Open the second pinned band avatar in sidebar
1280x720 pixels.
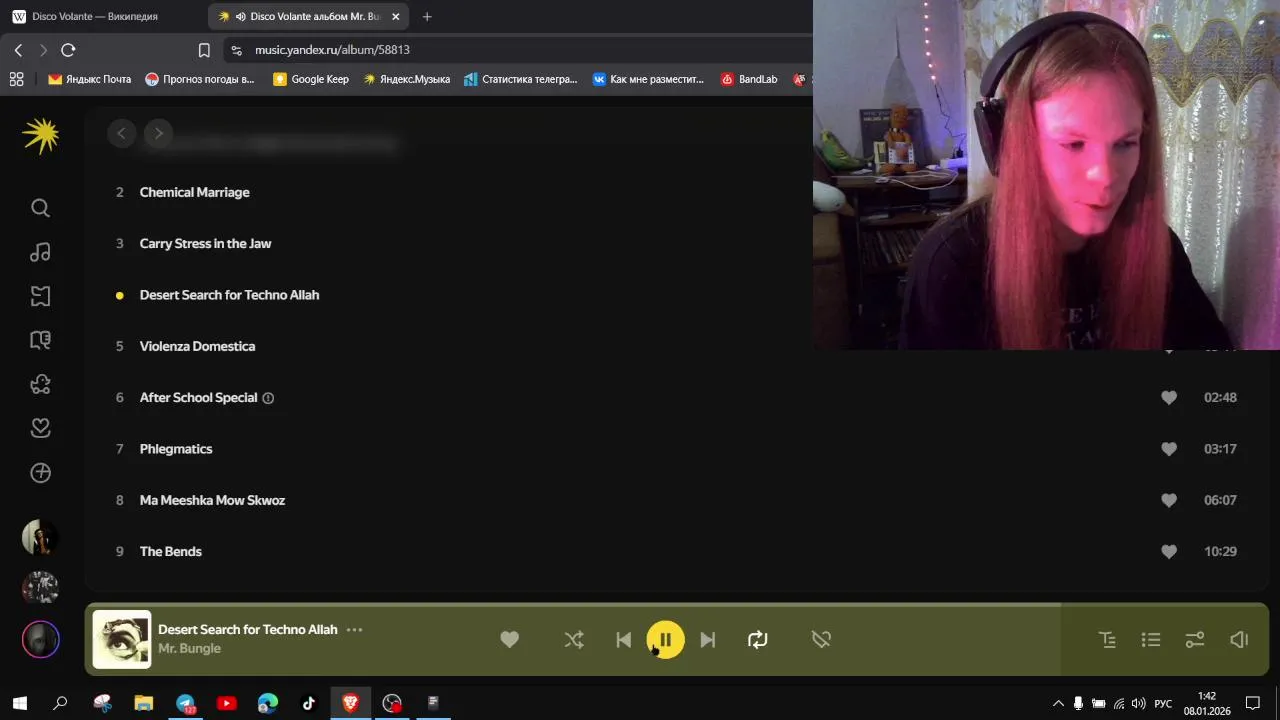click(x=40, y=588)
